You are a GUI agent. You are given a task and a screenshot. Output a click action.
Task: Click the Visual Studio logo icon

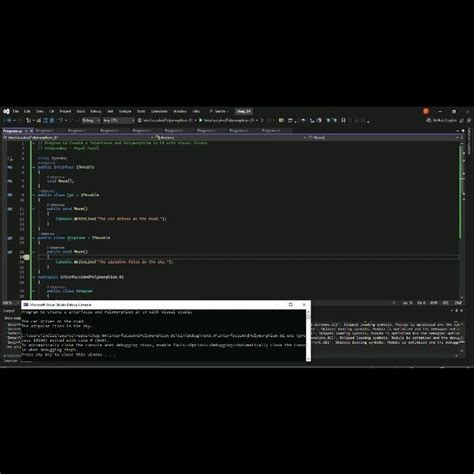[6, 111]
